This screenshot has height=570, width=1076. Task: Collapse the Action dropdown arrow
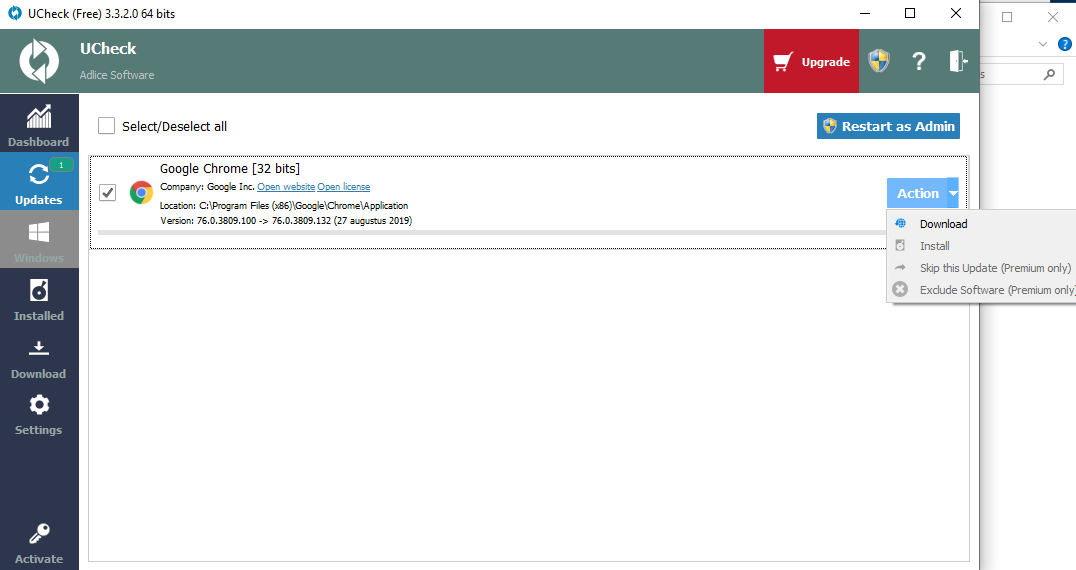pos(953,193)
